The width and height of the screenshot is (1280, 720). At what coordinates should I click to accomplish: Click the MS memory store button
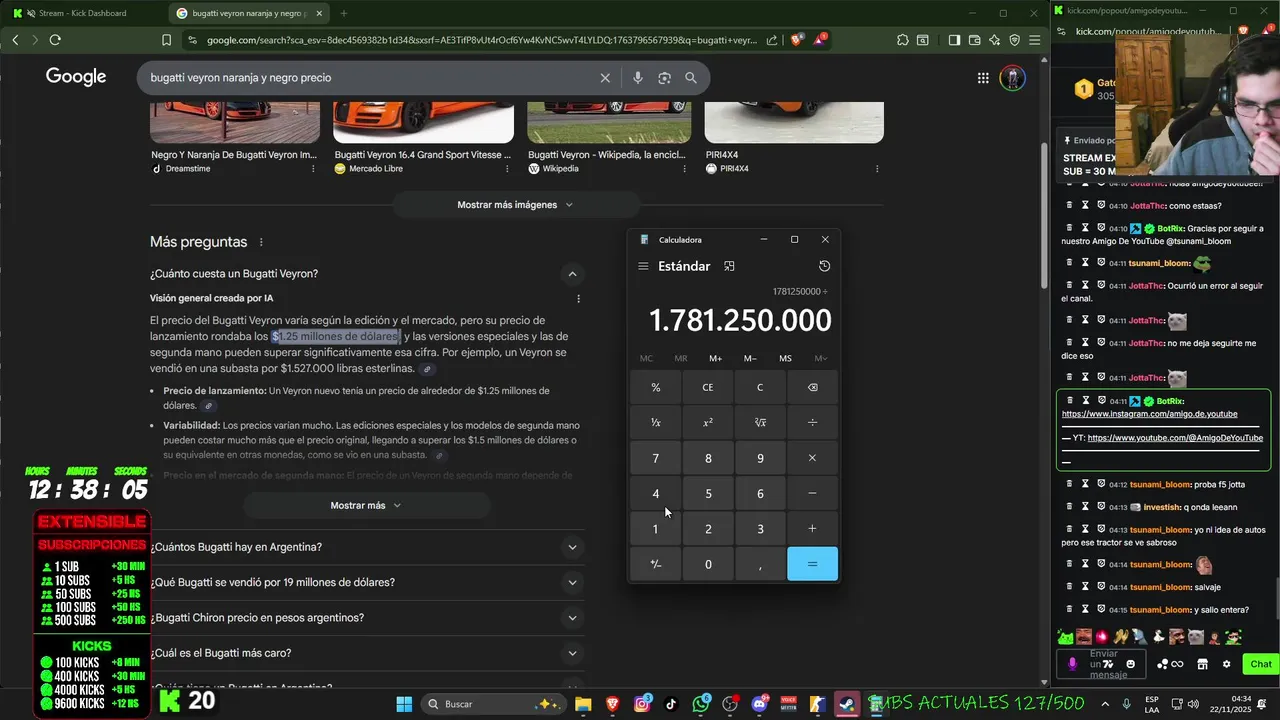[785, 358]
